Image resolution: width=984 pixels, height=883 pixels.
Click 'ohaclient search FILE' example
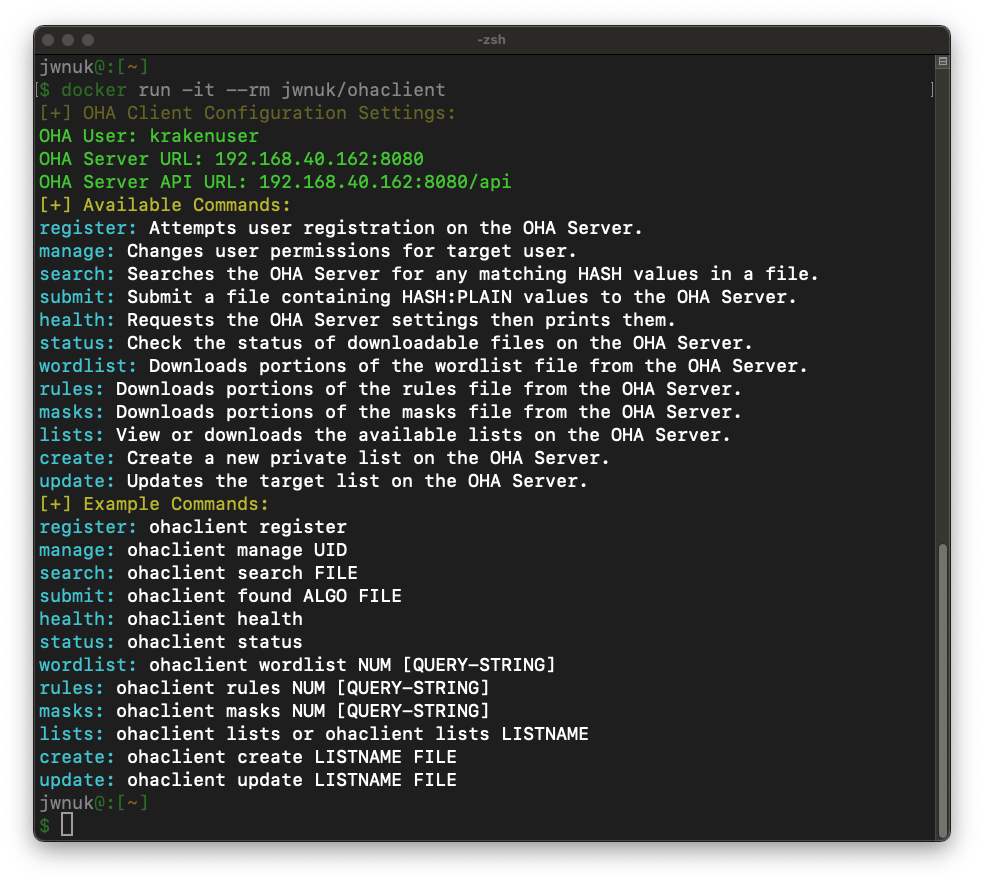[242, 573]
